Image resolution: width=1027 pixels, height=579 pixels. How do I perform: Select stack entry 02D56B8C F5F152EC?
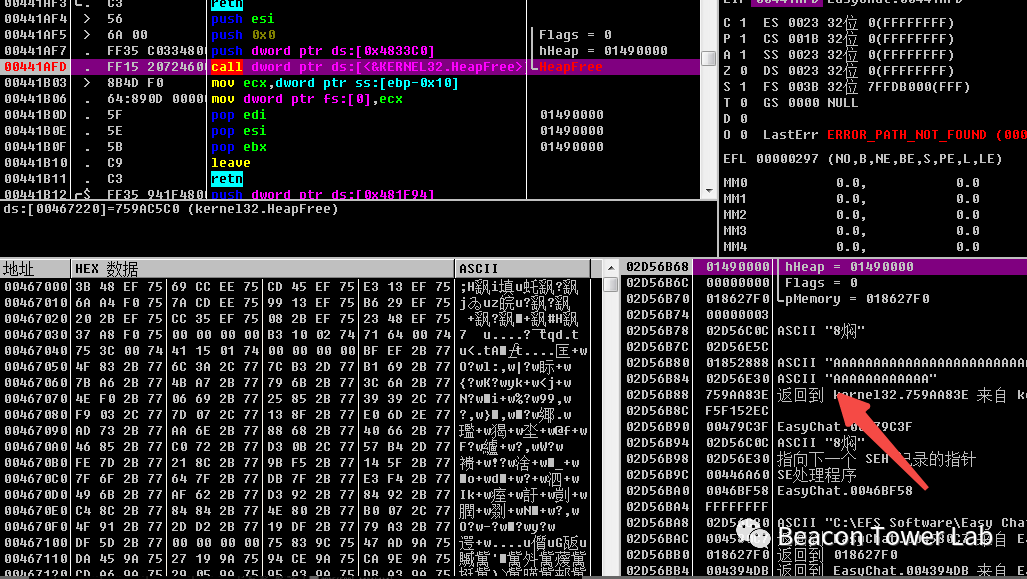pos(824,411)
